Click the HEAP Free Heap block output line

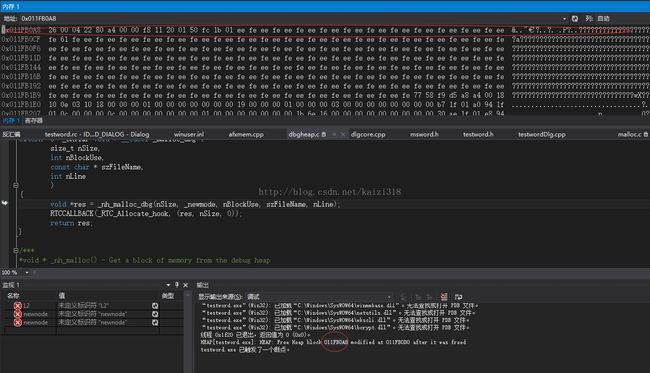[333, 342]
